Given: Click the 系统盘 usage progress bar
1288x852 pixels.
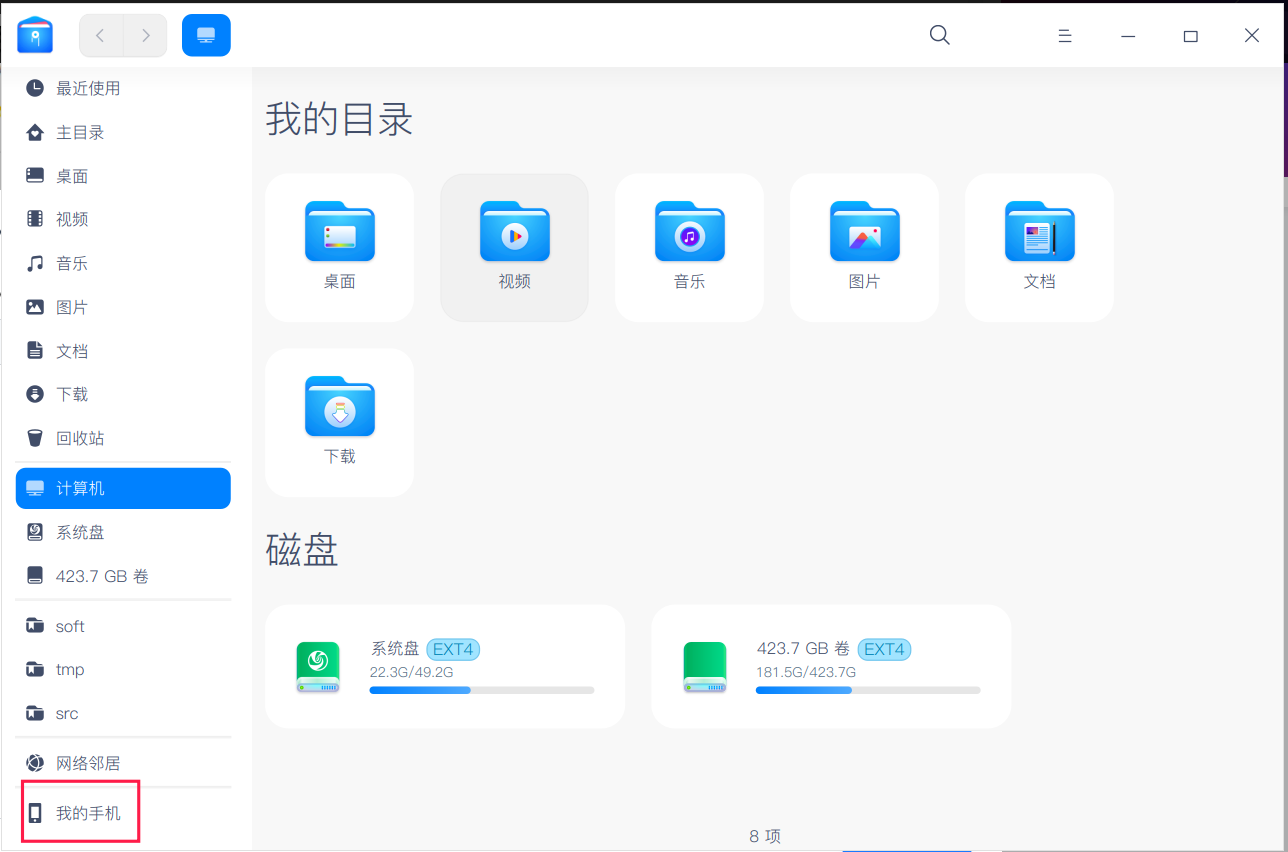Looking at the screenshot, I should (483, 689).
